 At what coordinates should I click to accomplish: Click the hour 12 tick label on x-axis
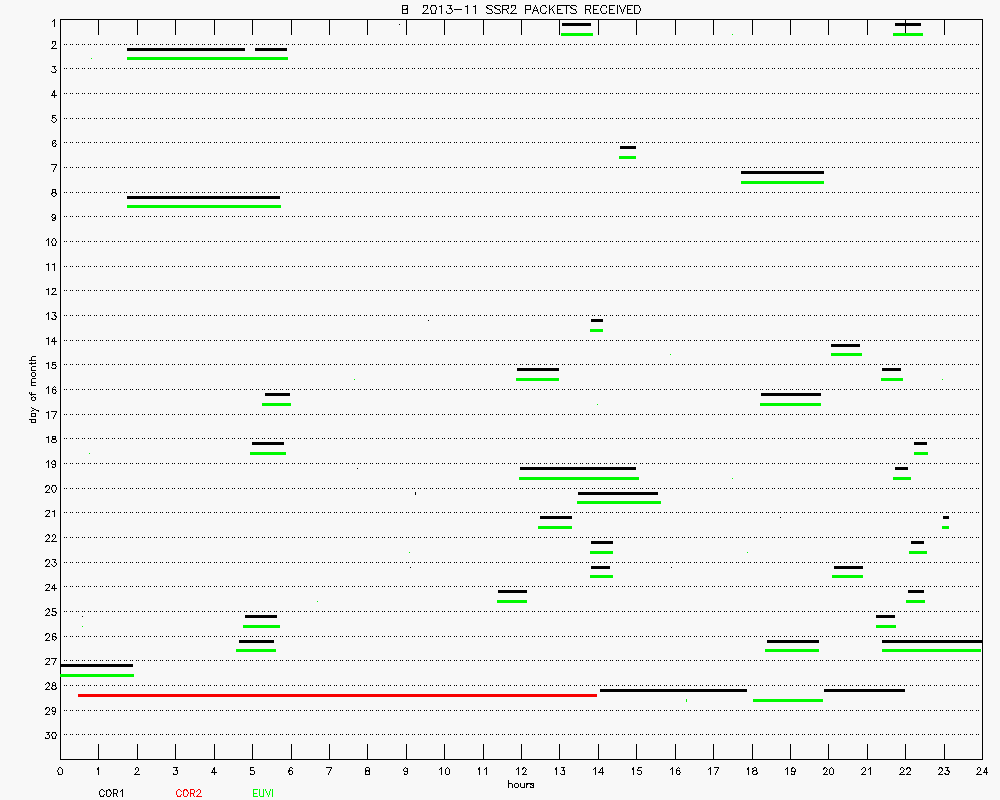coord(521,772)
